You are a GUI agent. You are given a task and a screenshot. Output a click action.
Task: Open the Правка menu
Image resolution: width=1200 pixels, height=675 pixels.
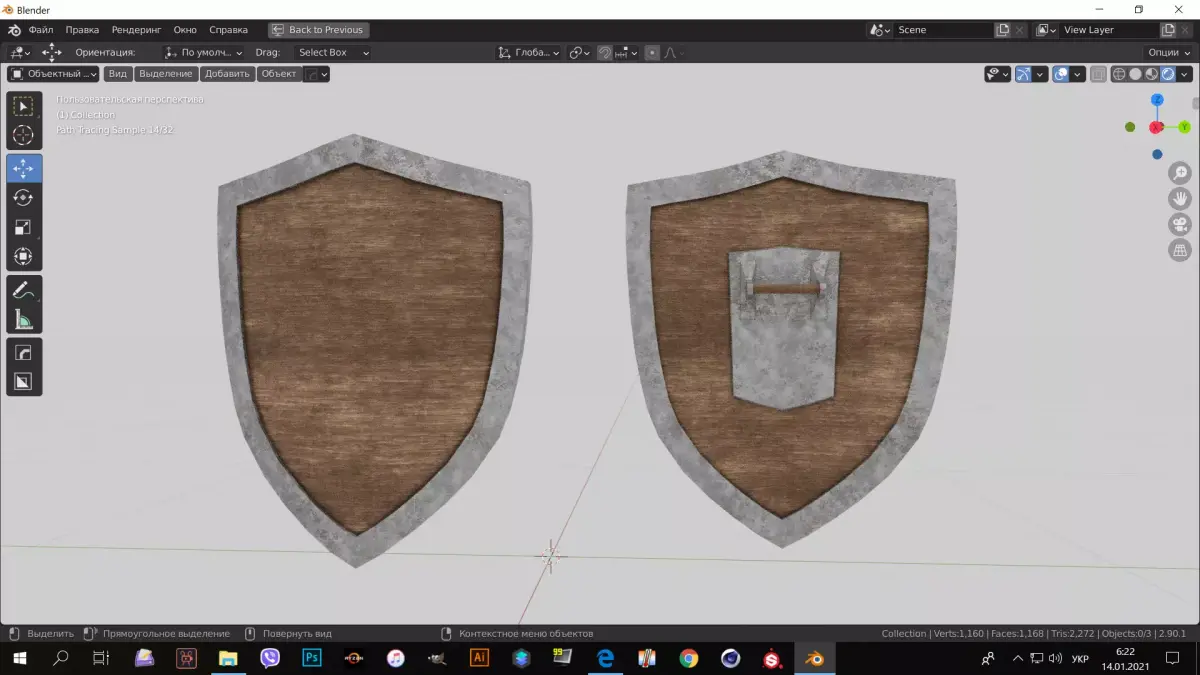[82, 30]
